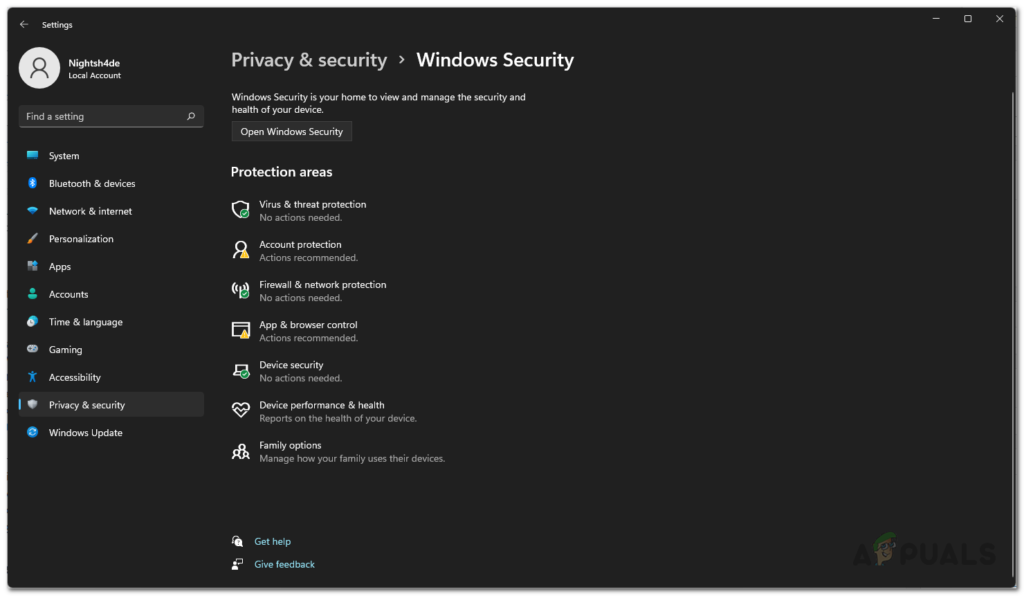The height and width of the screenshot is (596, 1024).
Task: Select Account protection shield icon
Action: [x=240, y=250]
